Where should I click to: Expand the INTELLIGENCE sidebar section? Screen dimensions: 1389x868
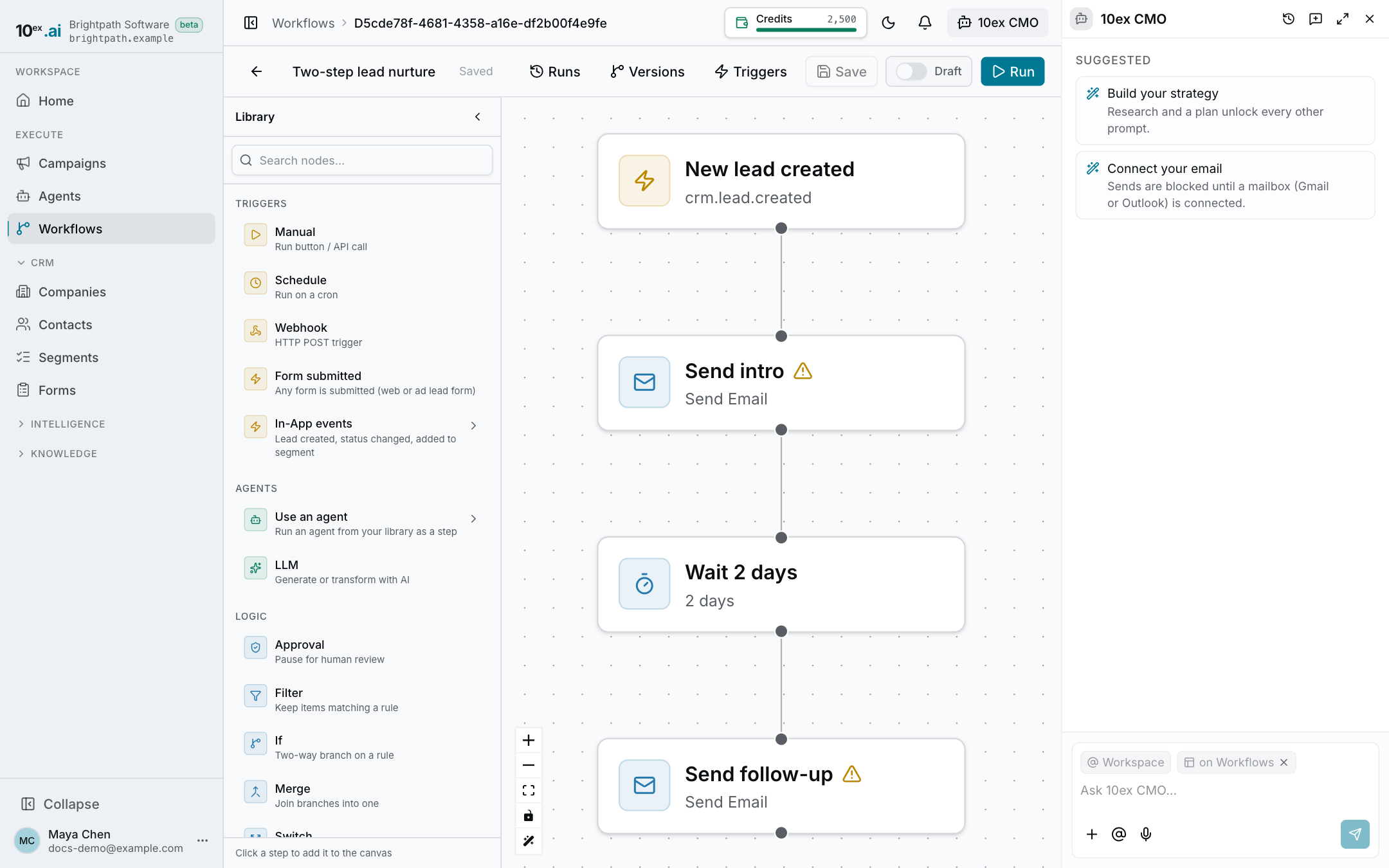coord(60,424)
